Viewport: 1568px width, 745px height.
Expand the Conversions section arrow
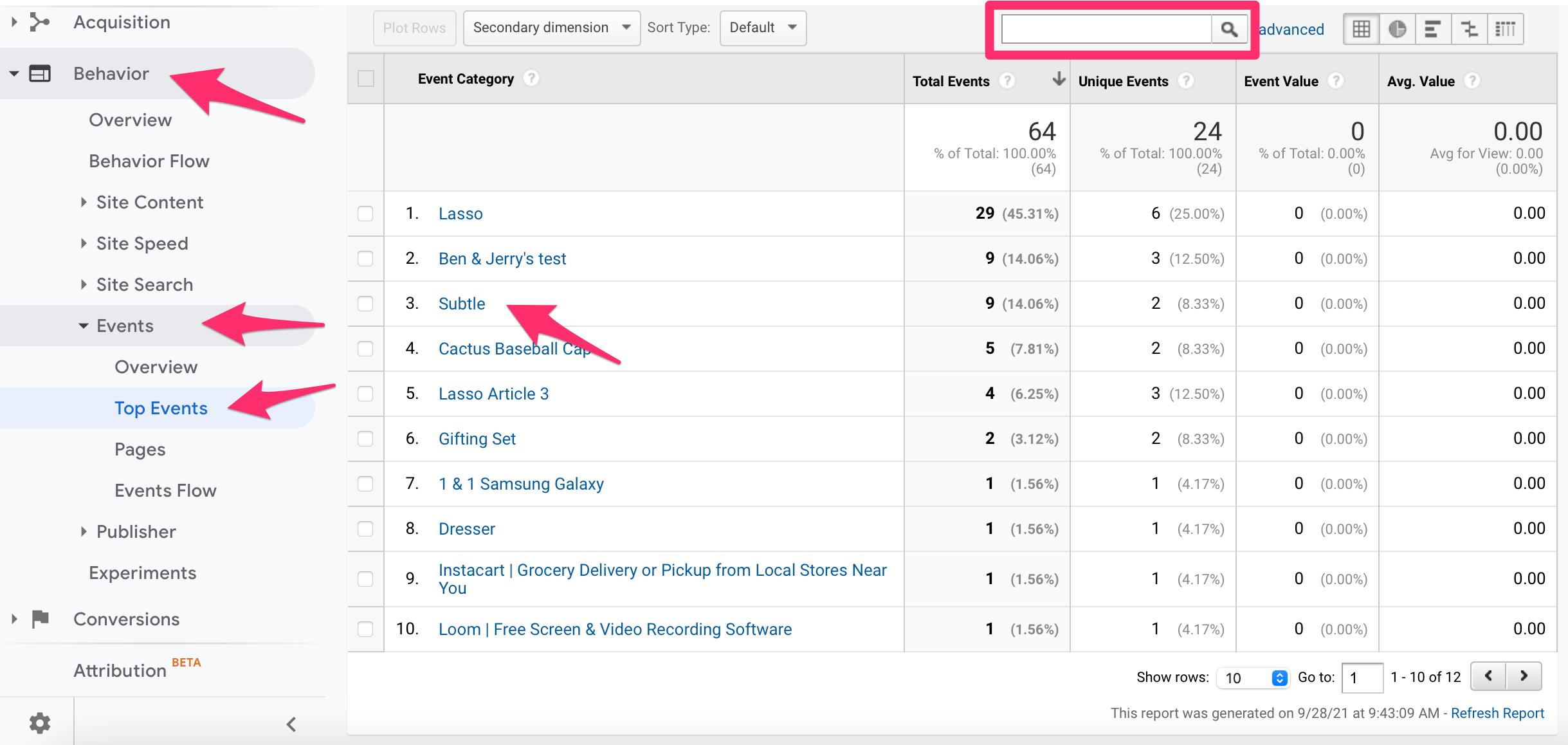pos(14,619)
